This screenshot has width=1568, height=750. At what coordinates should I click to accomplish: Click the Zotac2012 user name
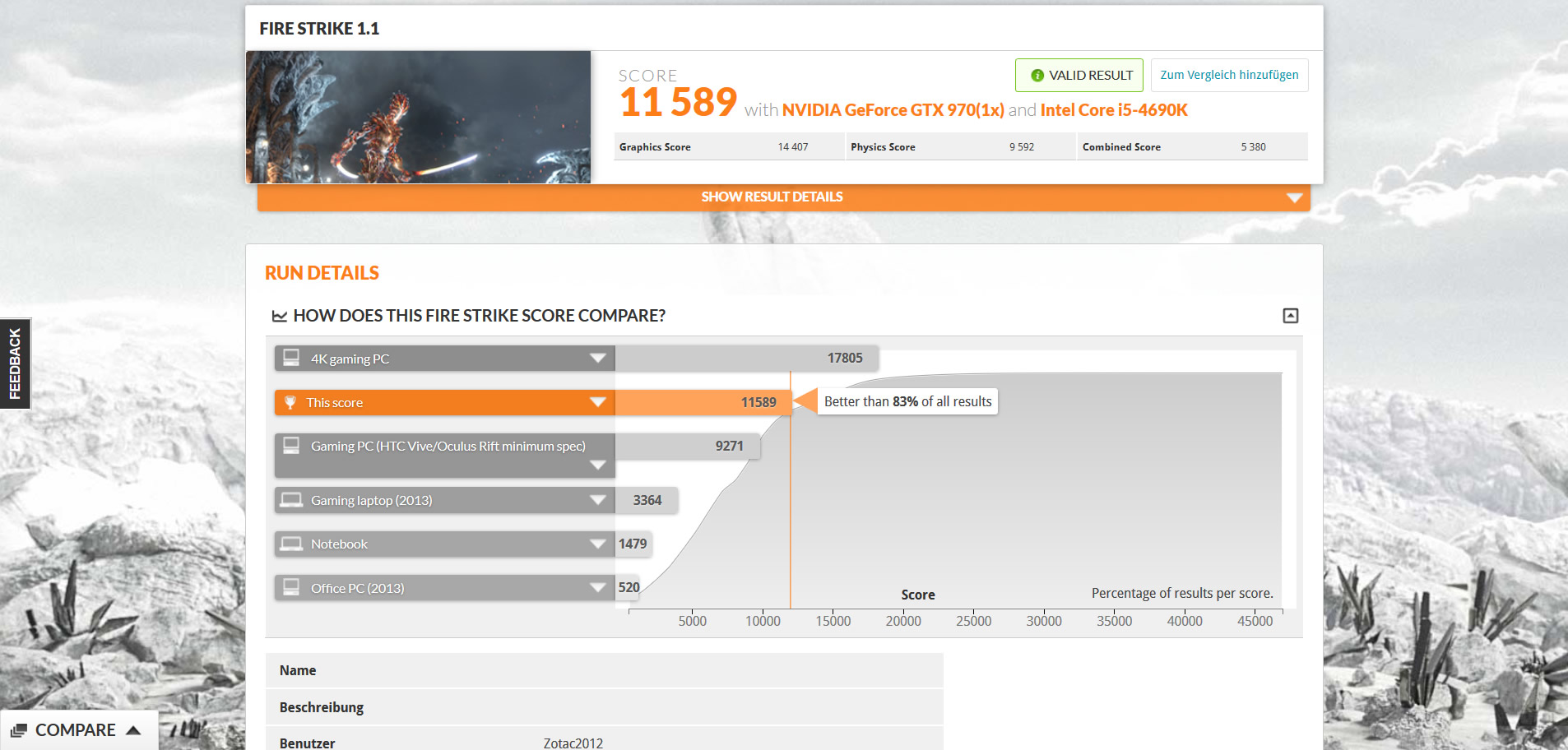[x=573, y=743]
